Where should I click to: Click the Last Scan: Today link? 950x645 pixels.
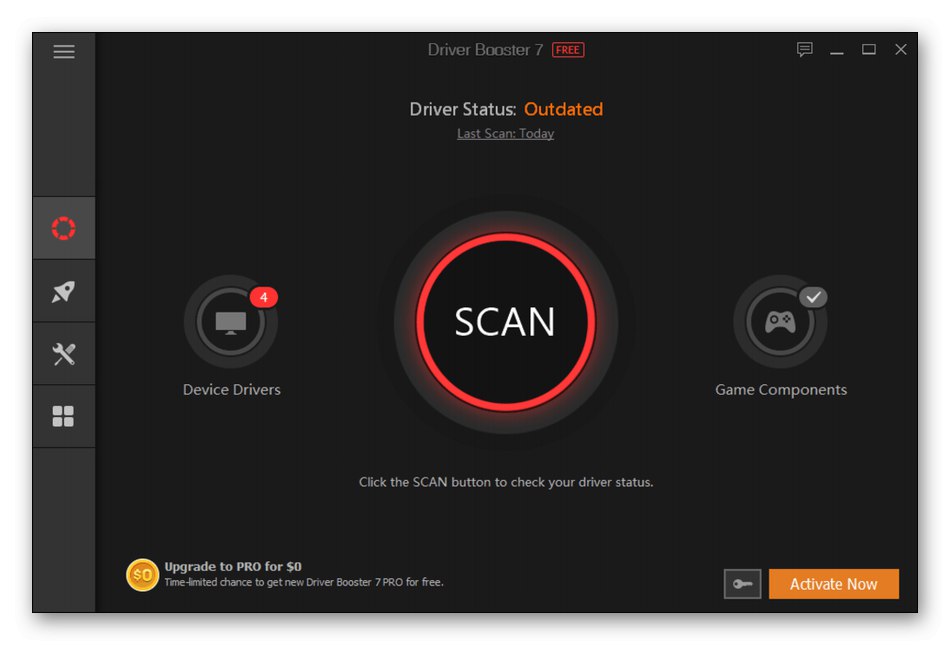click(x=505, y=133)
